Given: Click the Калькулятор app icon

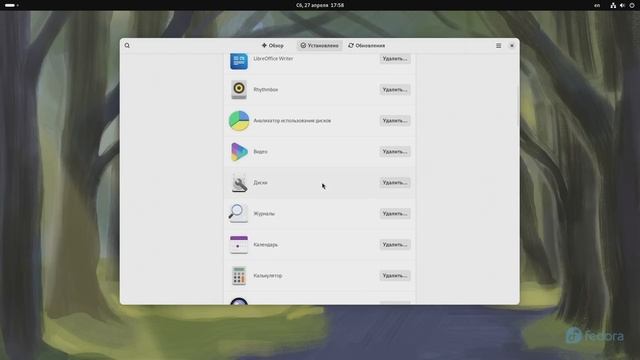Looking at the screenshot, I should coord(239,276).
